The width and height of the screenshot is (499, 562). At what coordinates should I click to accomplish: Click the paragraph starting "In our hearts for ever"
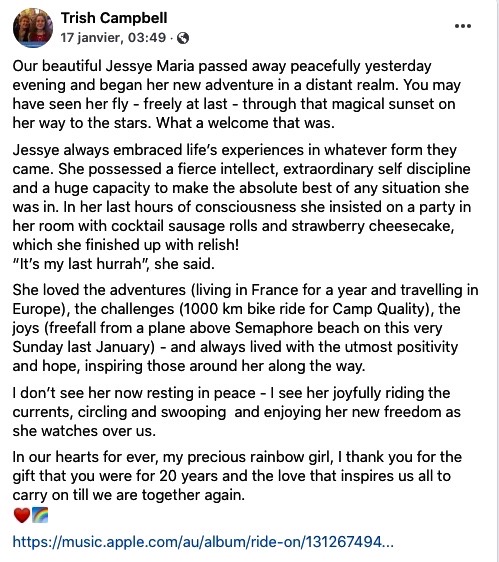tap(237, 476)
